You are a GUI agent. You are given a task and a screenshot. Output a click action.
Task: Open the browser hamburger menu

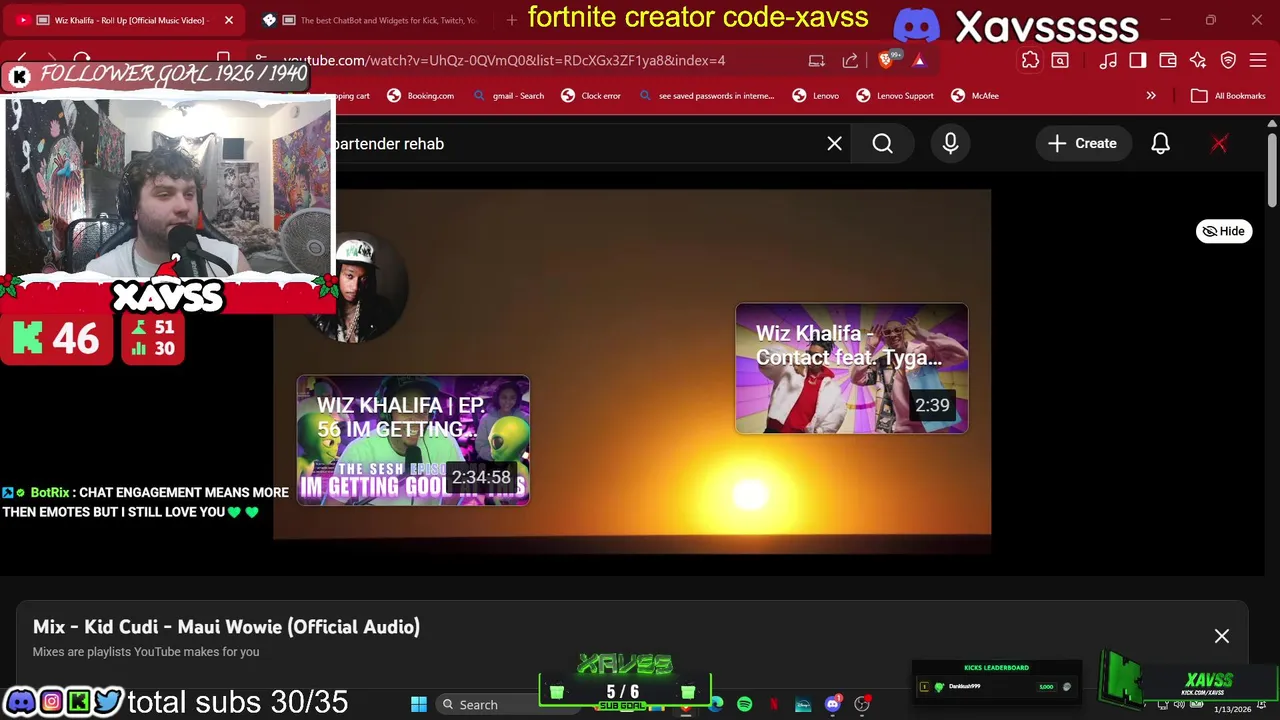coord(1258,60)
